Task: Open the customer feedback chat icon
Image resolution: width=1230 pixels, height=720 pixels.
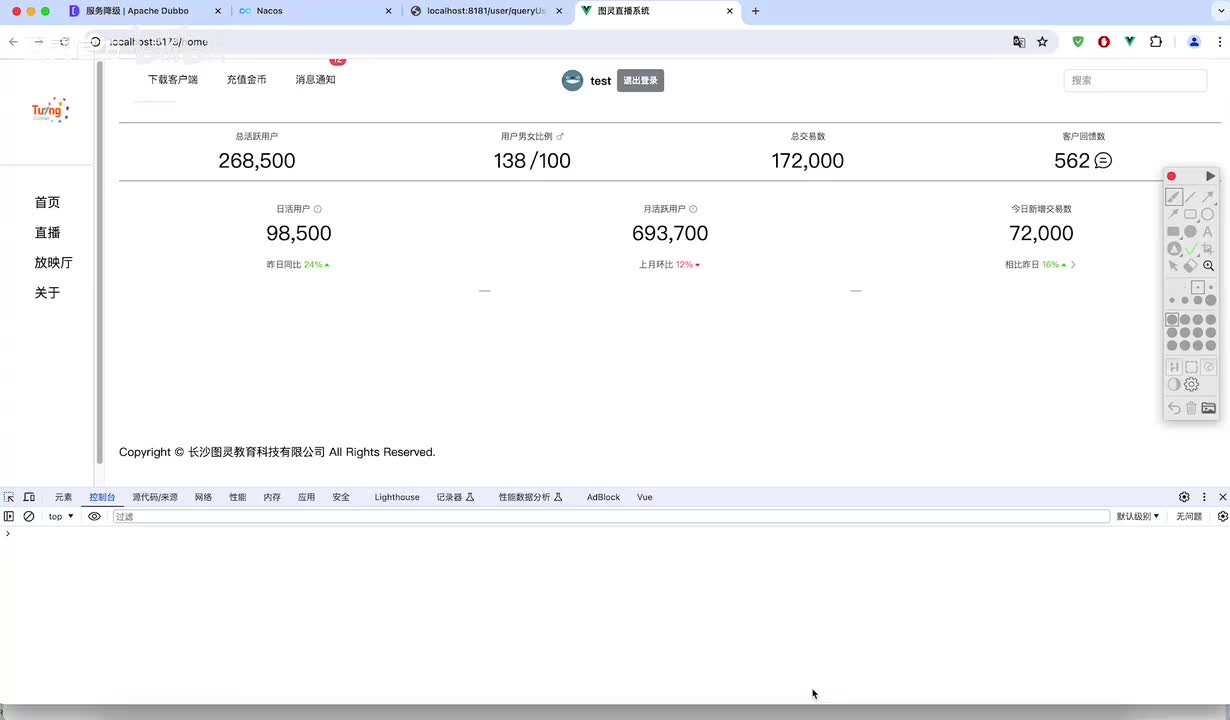Action: pyautogui.click(x=1103, y=160)
